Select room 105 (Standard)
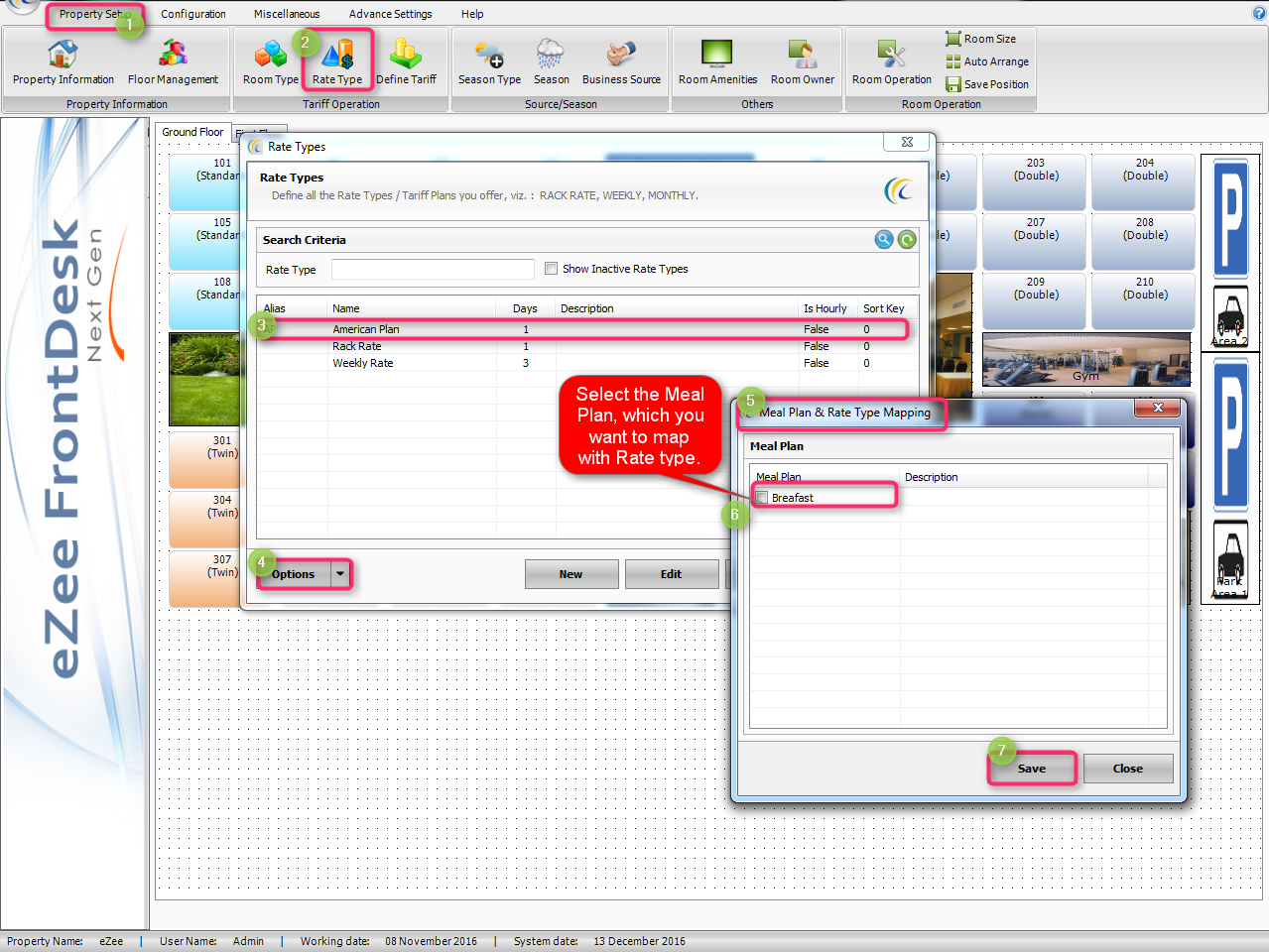 pos(205,240)
